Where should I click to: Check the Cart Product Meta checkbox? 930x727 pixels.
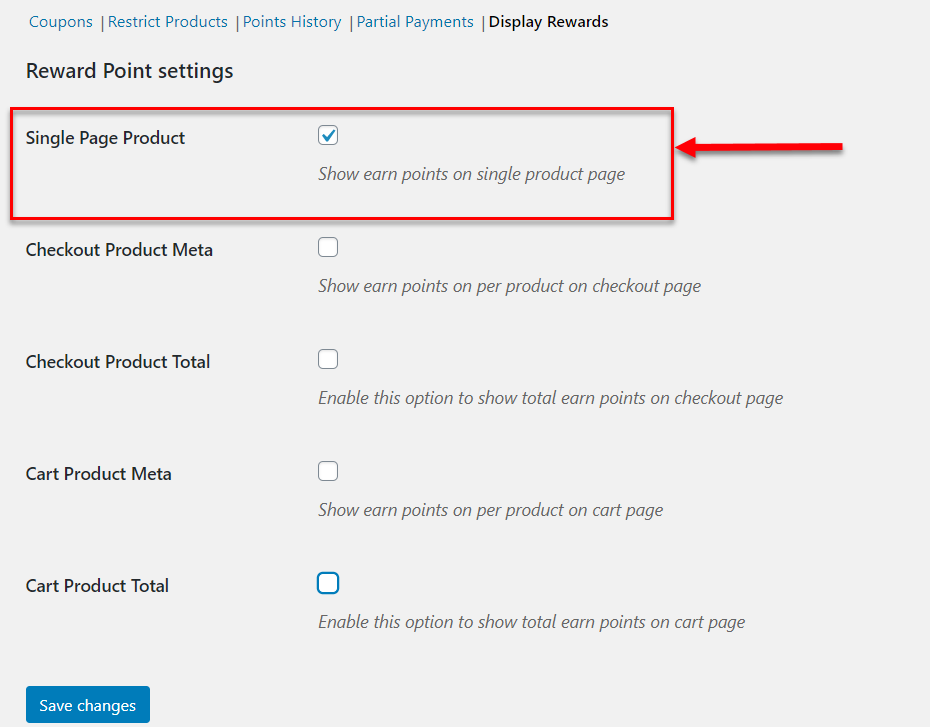328,471
